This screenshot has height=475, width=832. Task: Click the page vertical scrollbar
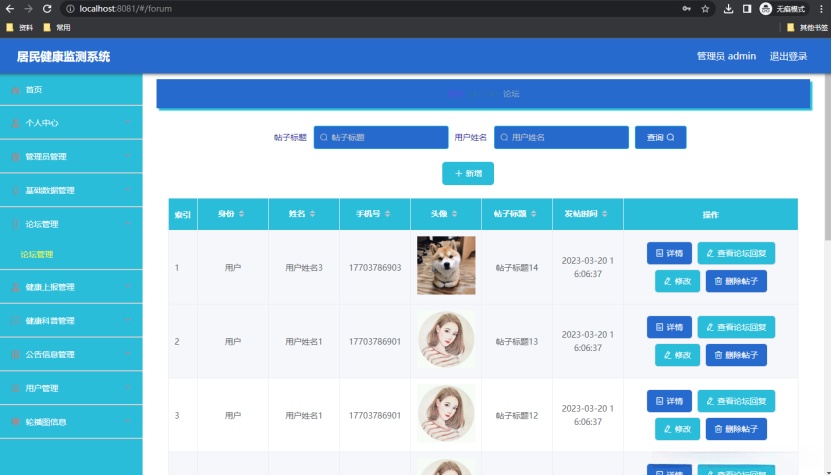pyautogui.click(x=827, y=159)
